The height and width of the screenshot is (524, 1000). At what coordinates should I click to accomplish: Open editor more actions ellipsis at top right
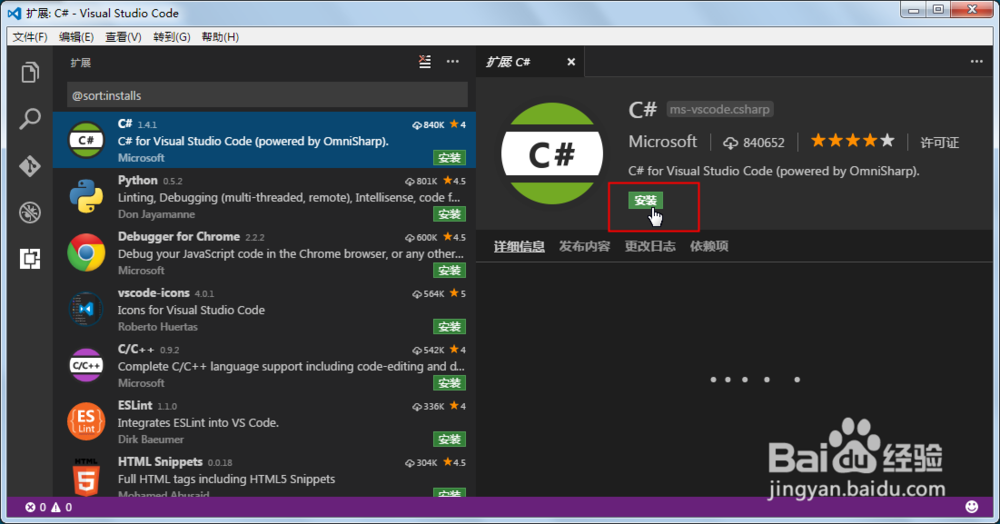pyautogui.click(x=976, y=62)
